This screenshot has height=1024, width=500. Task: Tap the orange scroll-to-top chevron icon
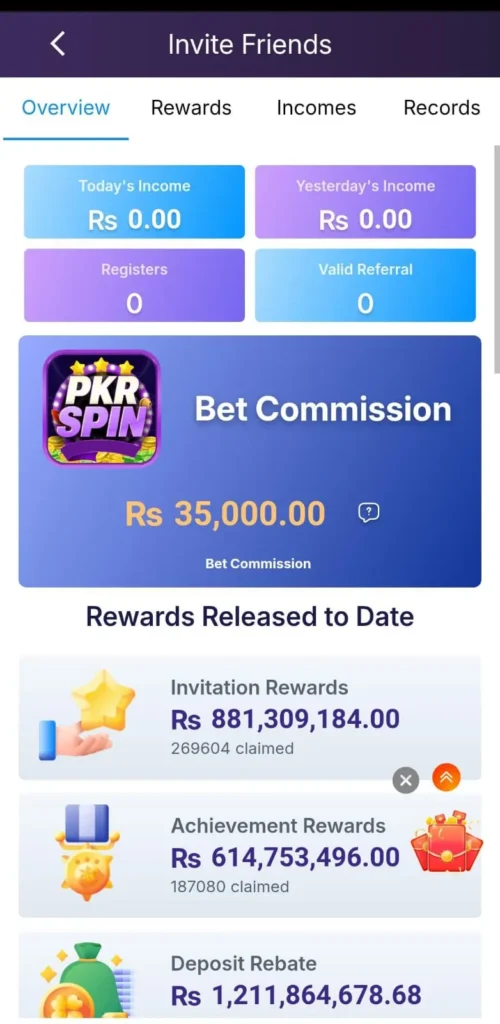coord(446,777)
